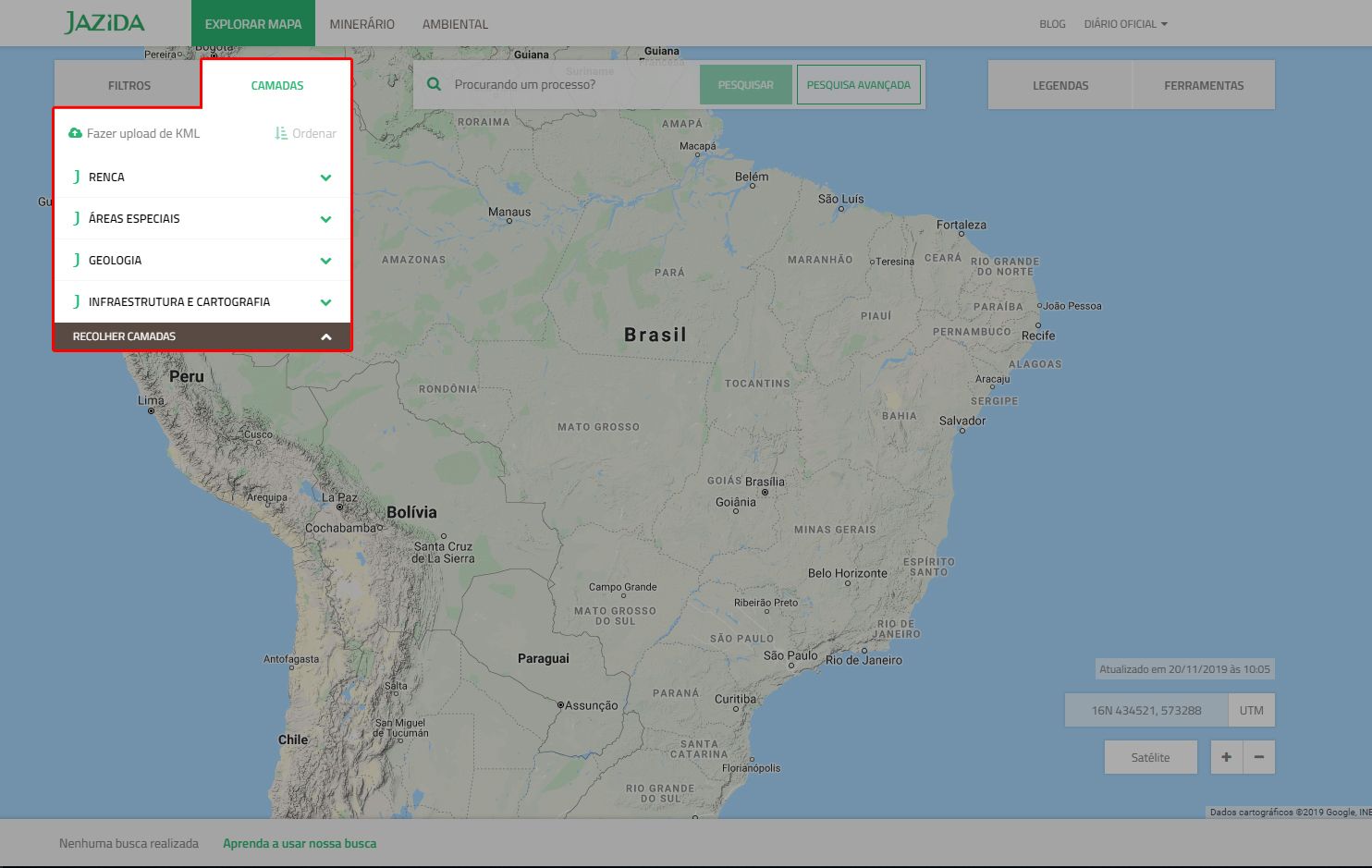Open the Ferramentas panel
This screenshot has height=868, width=1372.
click(1204, 85)
